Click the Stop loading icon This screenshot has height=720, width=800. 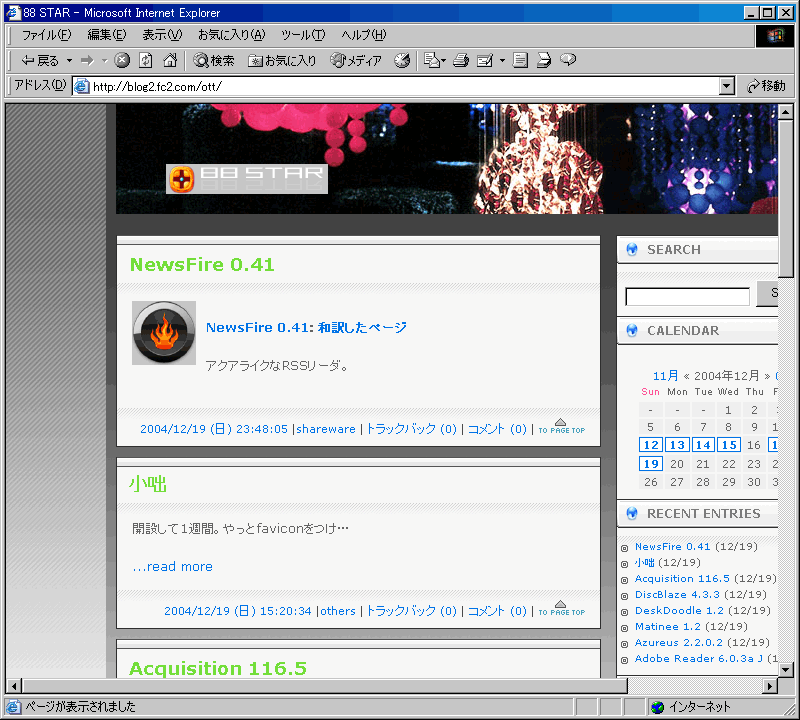coord(122,61)
